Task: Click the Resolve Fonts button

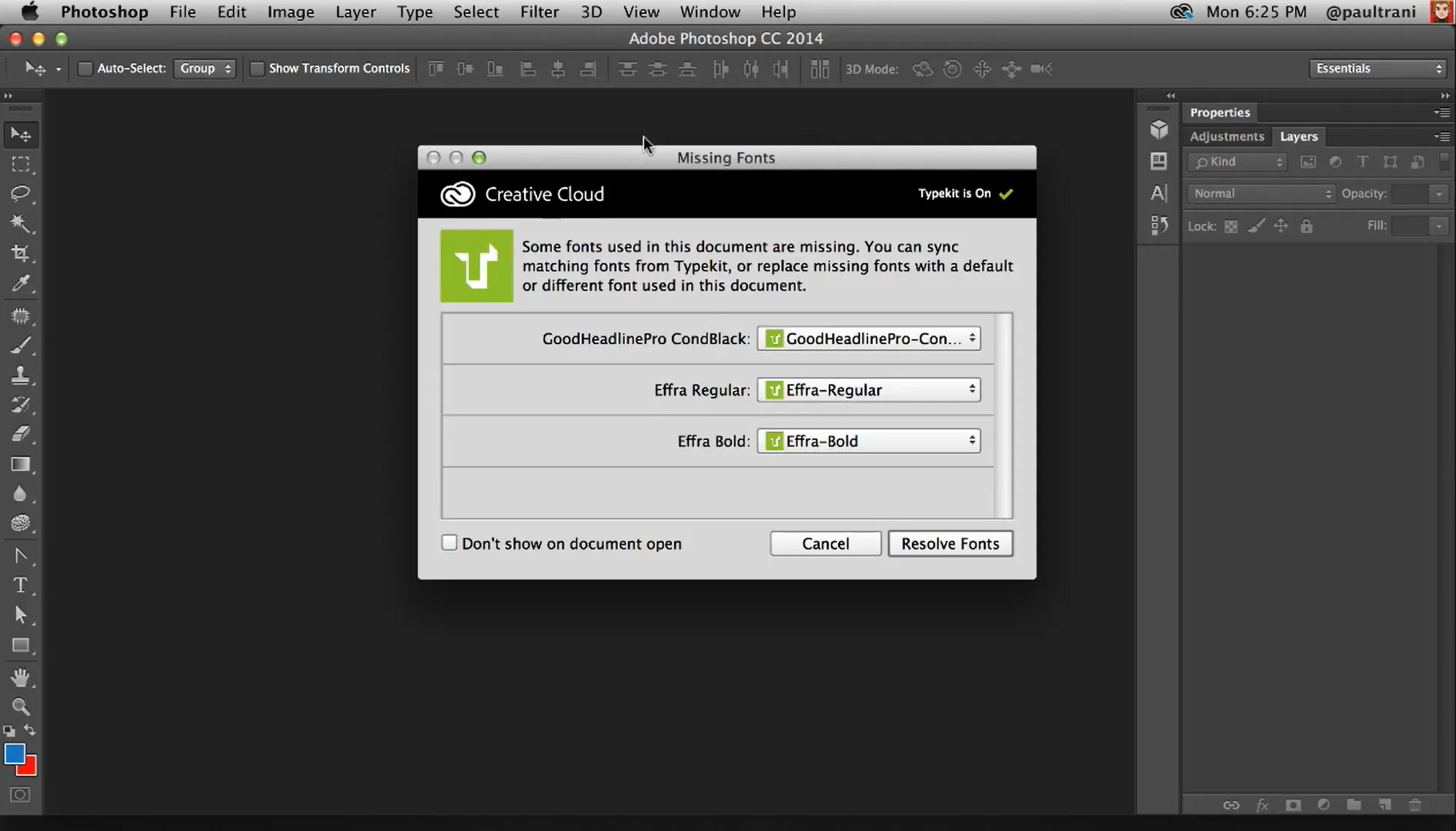Action: [x=950, y=544]
